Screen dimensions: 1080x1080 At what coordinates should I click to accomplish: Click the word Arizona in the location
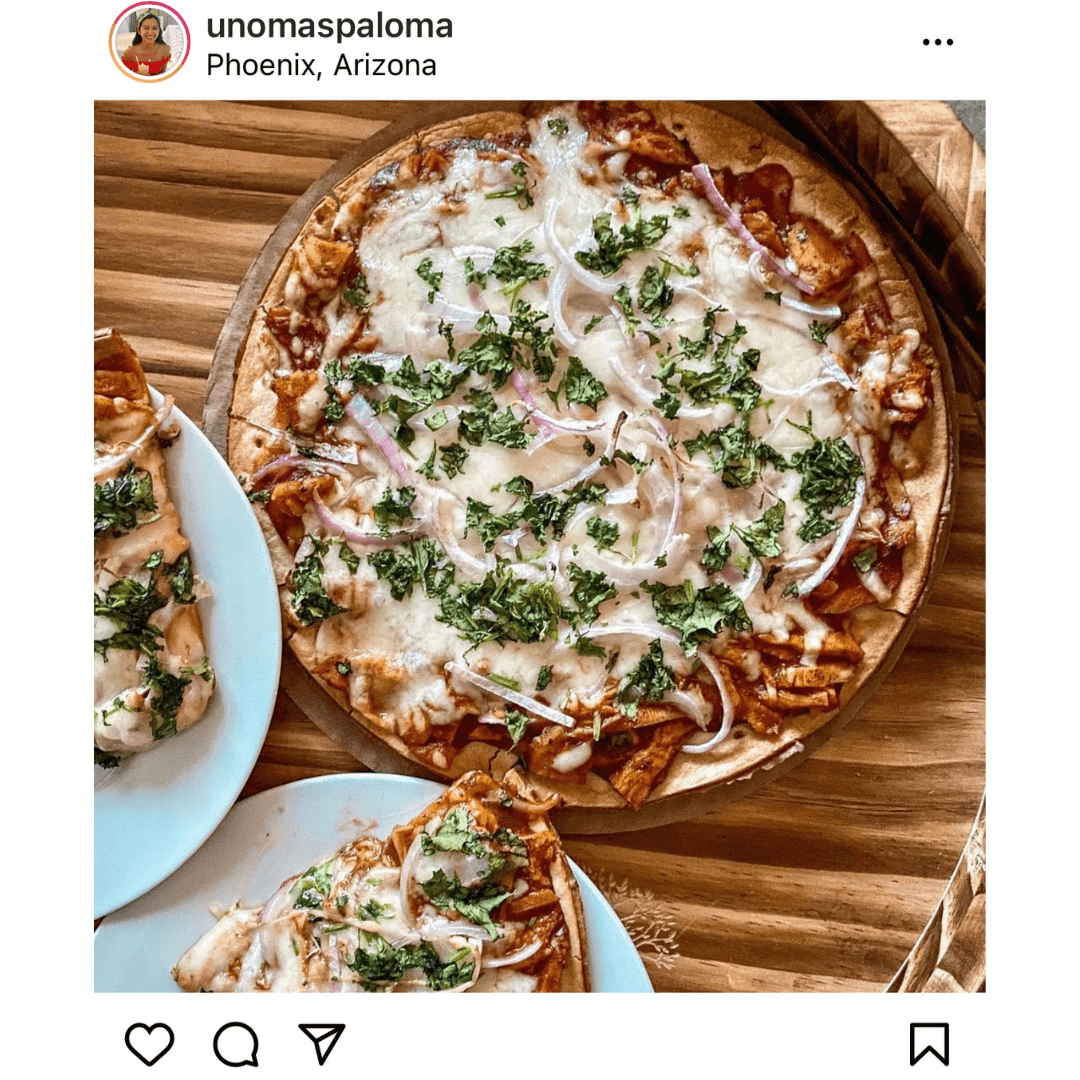pos(385,65)
